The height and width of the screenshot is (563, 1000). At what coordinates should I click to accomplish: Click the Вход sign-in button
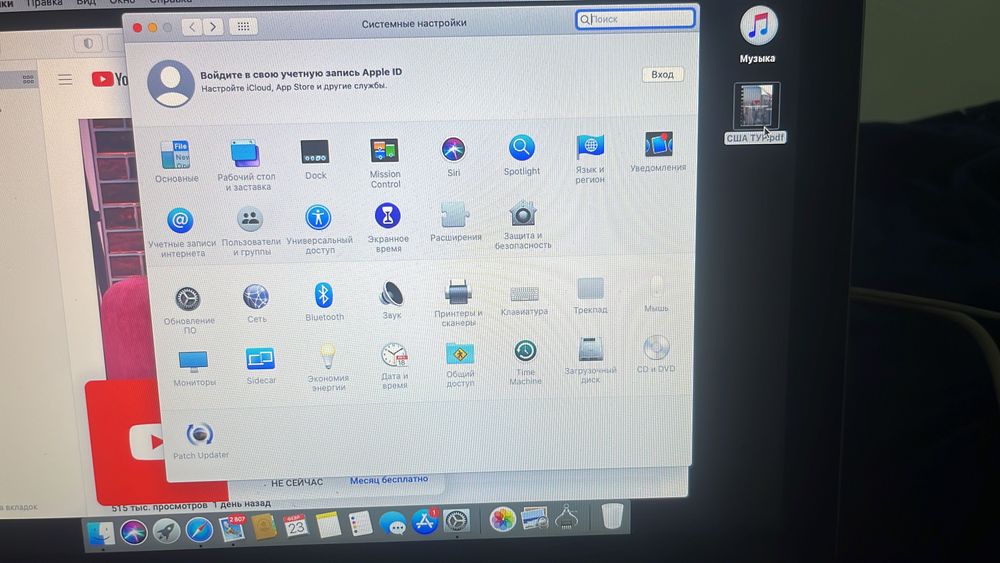tap(662, 75)
